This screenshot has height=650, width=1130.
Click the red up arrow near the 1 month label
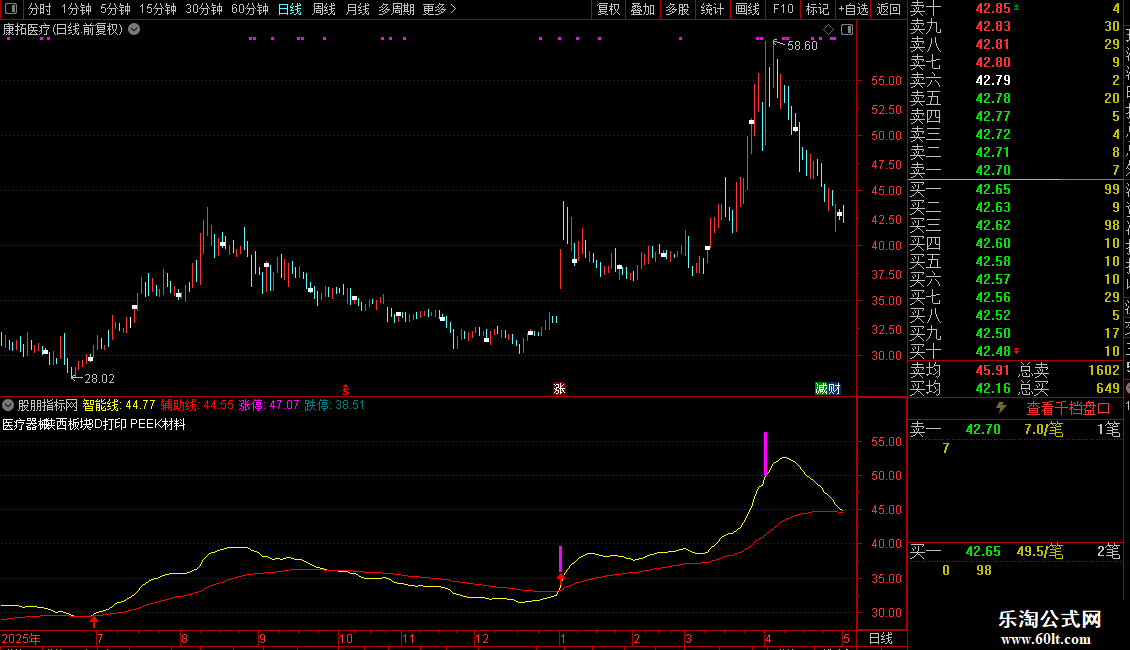coord(561,577)
